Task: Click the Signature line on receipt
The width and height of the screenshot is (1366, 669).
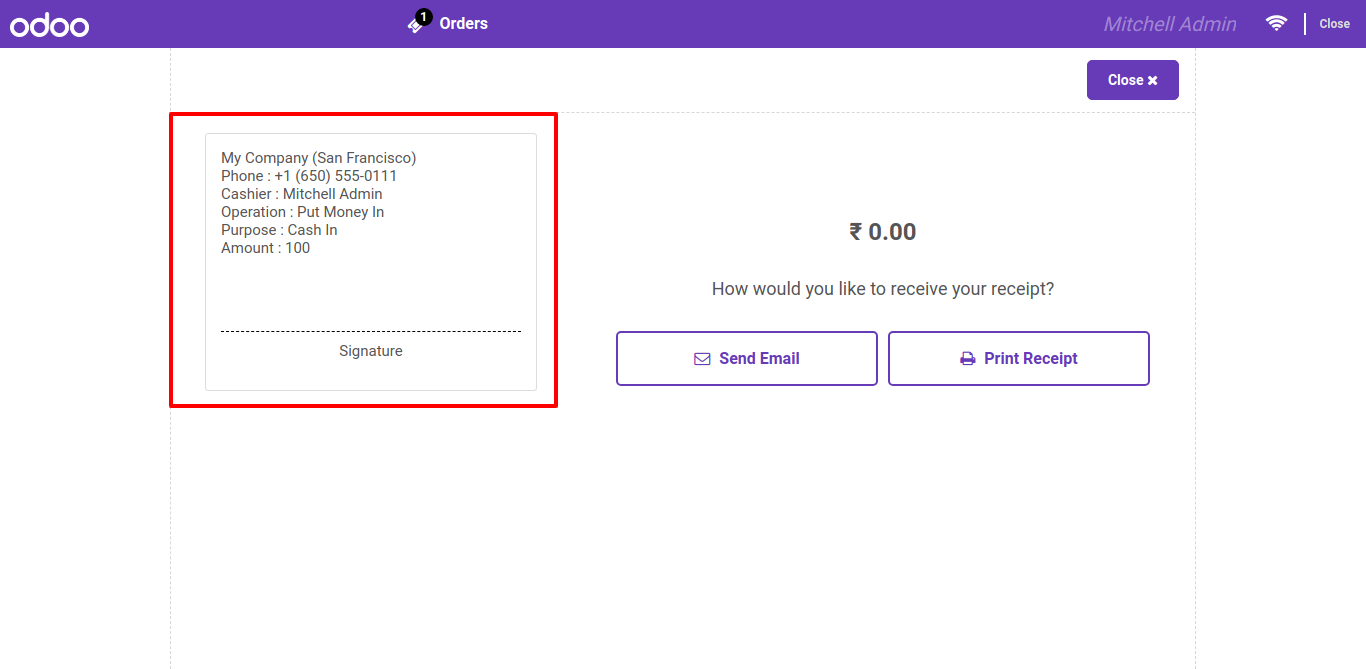Action: pyautogui.click(x=371, y=351)
